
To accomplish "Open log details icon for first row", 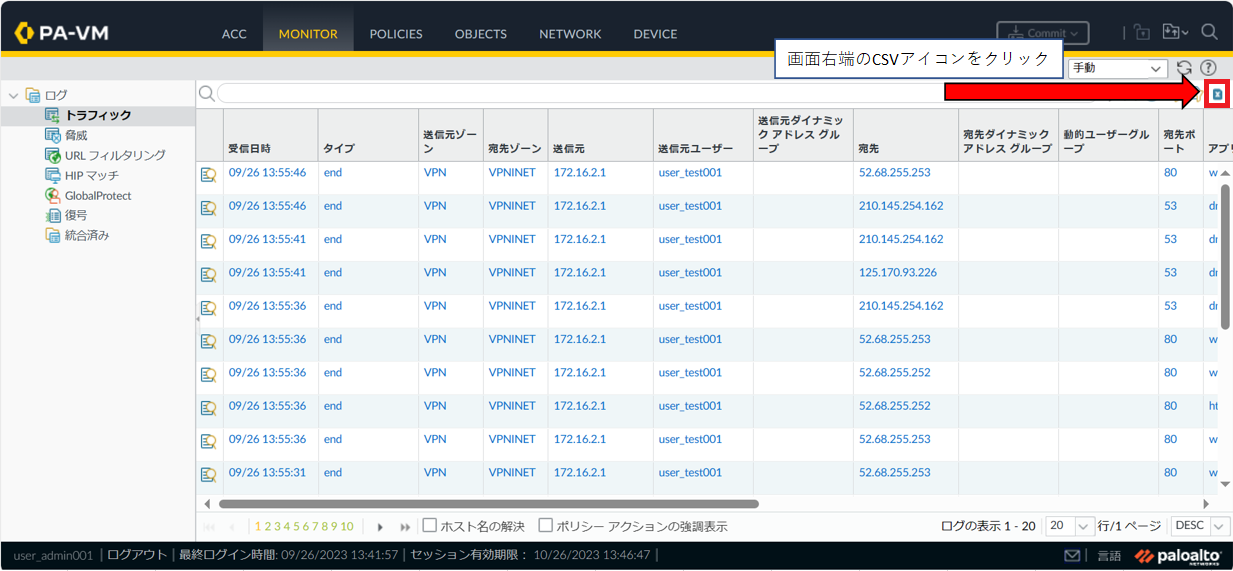I will click(x=208, y=175).
